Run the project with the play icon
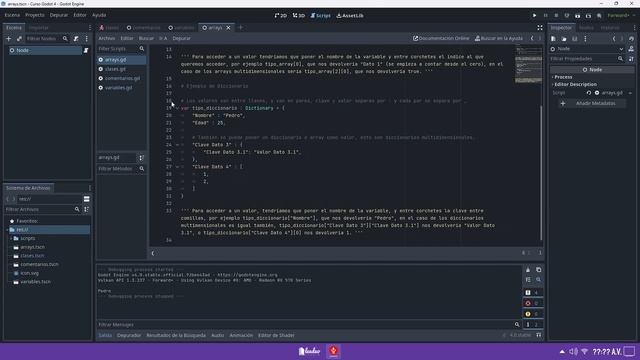 coord(534,16)
